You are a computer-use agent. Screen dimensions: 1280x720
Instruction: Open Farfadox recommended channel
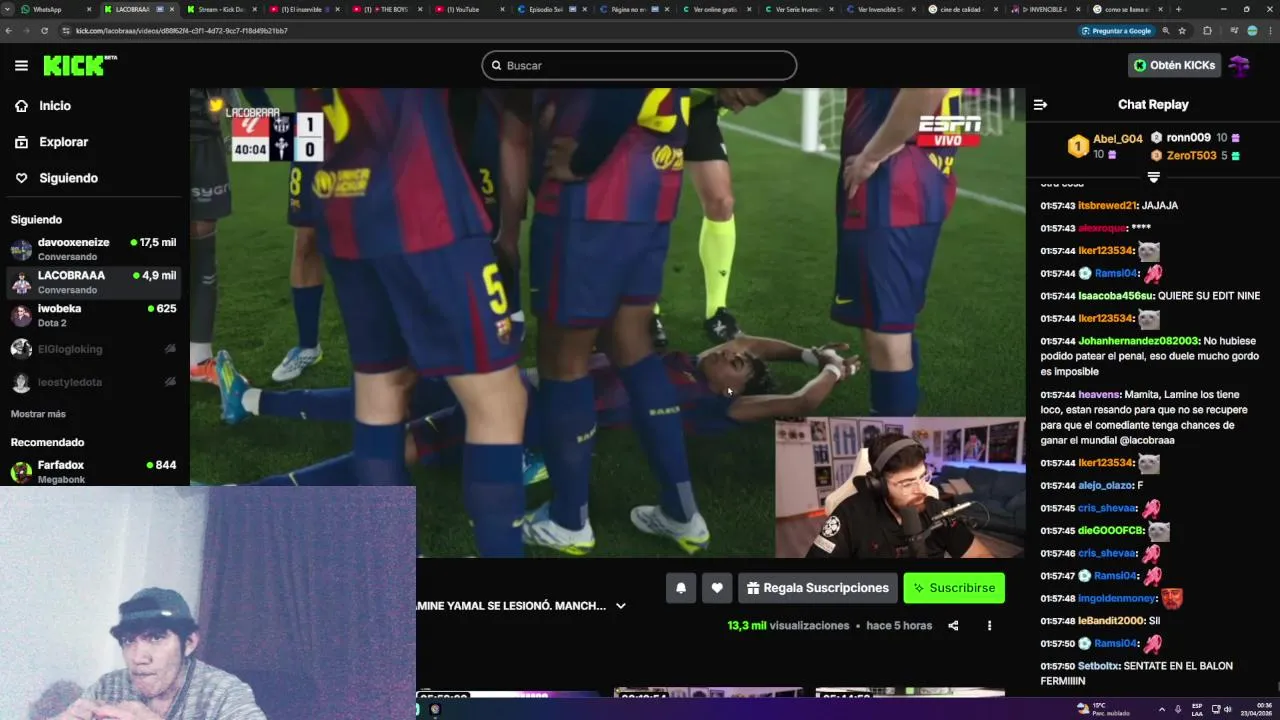(94, 471)
